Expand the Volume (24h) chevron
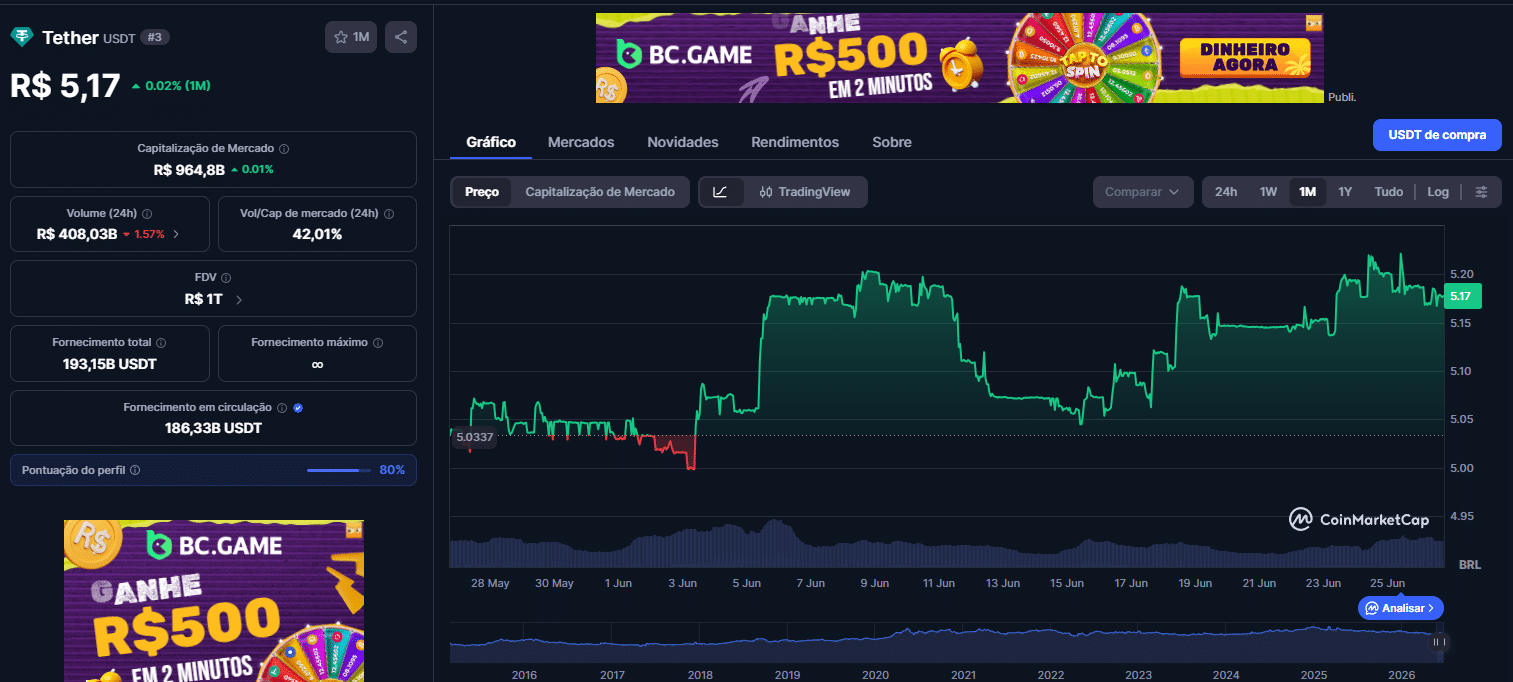The image size is (1513, 682). [x=177, y=234]
